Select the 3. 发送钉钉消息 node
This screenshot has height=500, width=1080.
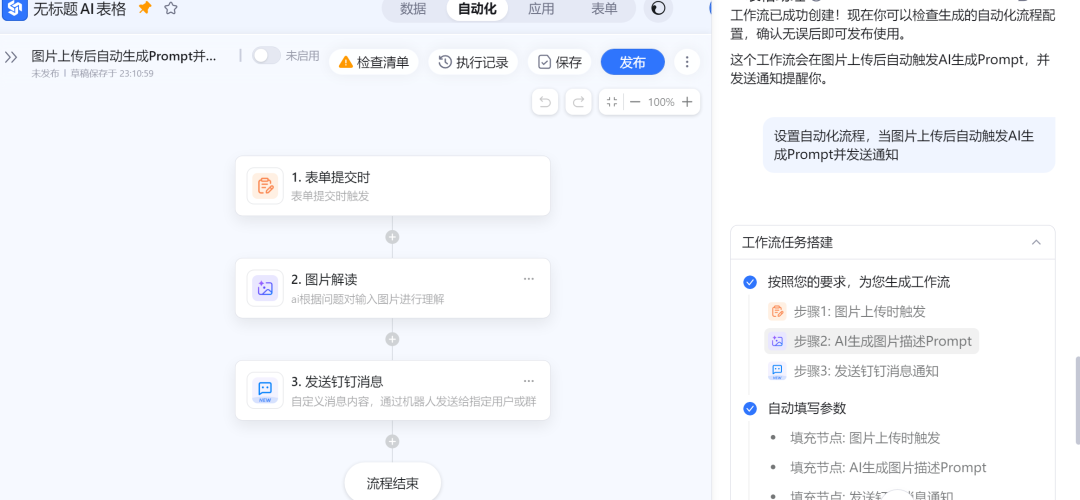393,390
